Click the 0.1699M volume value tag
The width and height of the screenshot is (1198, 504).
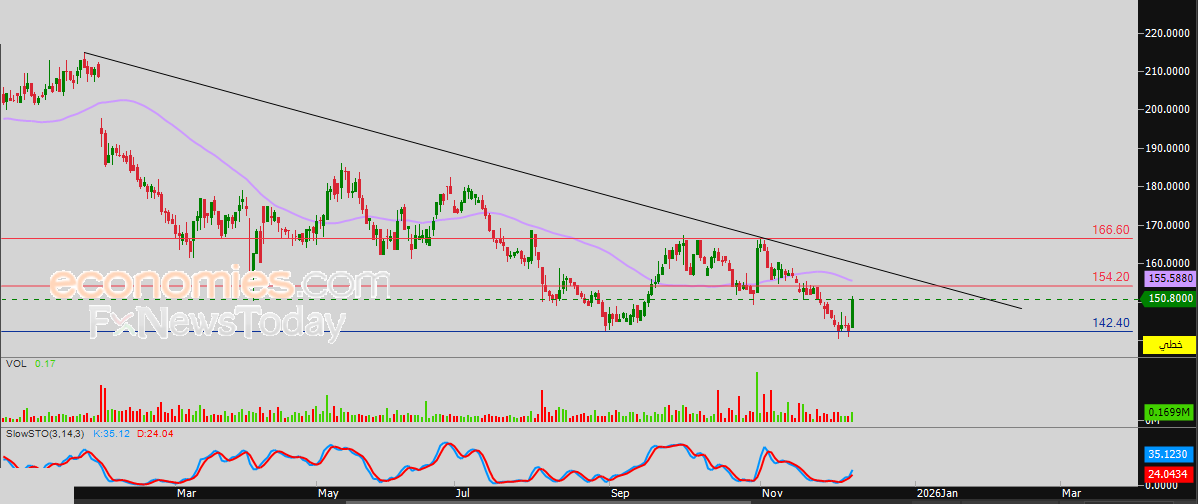click(x=1169, y=413)
